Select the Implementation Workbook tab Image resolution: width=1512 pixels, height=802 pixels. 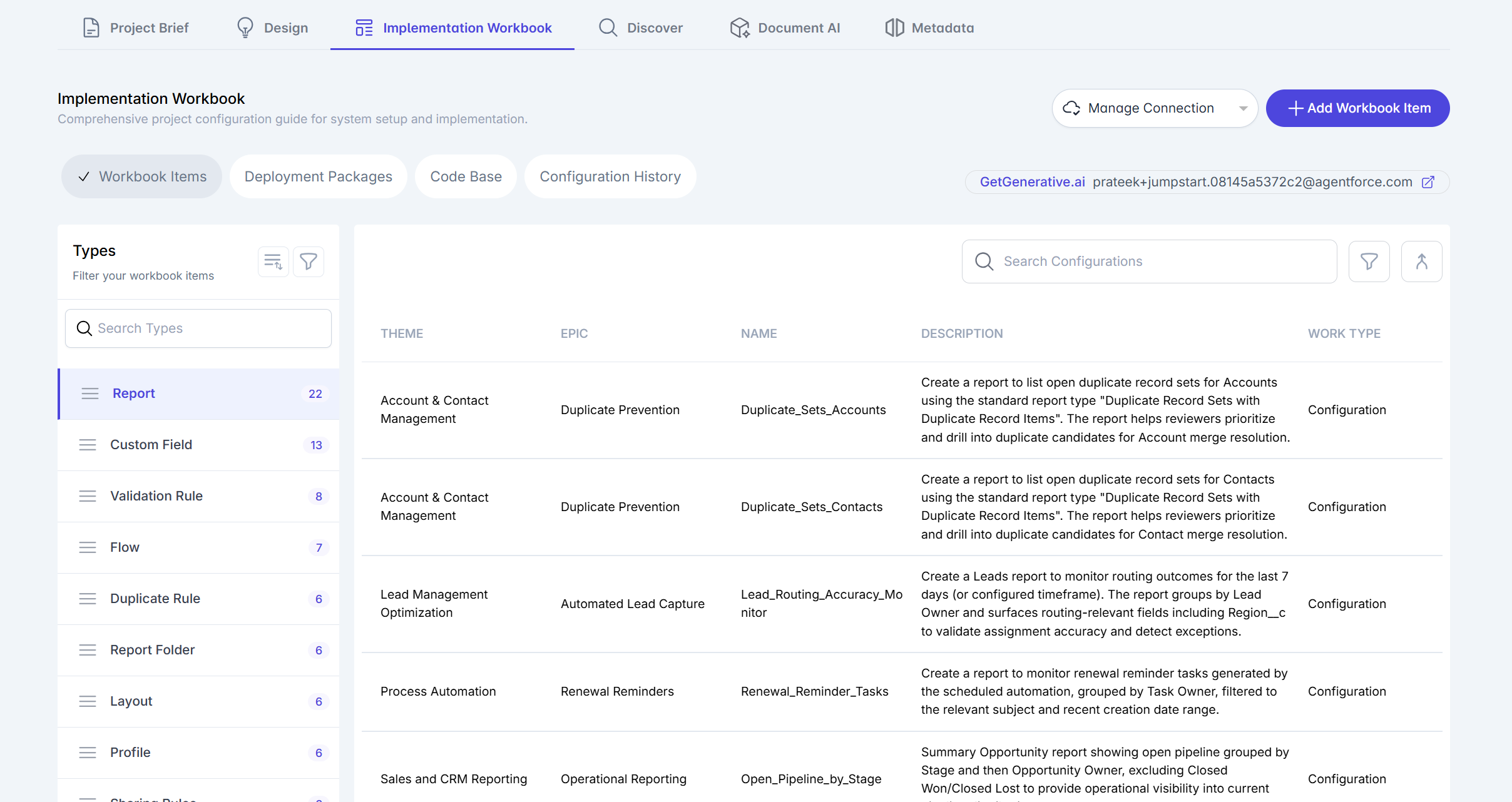[452, 28]
